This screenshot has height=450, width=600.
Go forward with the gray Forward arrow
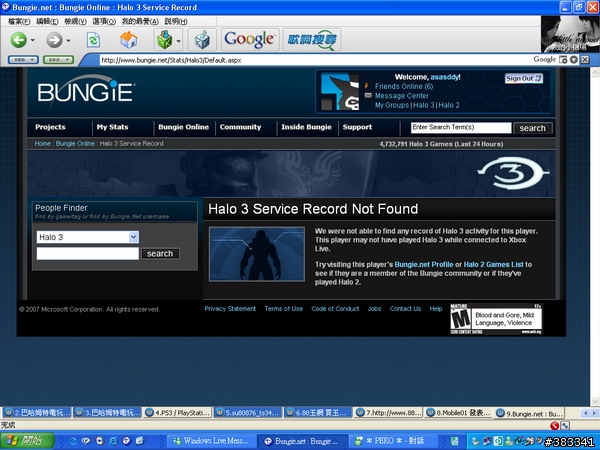point(54,40)
